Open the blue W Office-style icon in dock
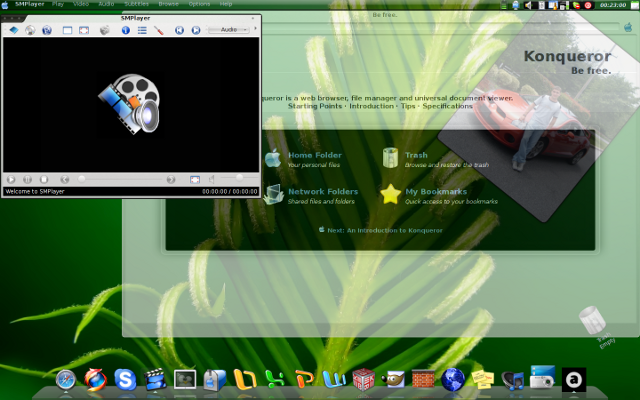This screenshot has height=400, width=640. (334, 380)
